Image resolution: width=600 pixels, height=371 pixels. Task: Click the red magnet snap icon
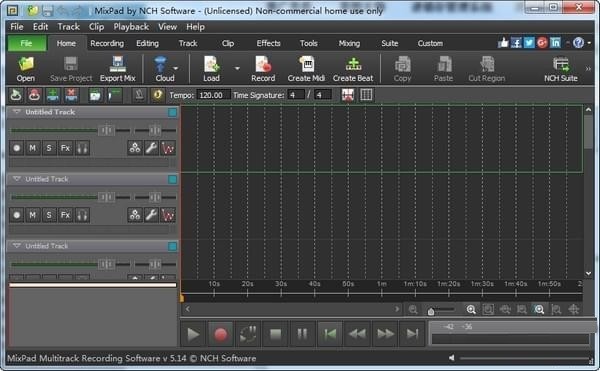pyautogui.click(x=348, y=95)
